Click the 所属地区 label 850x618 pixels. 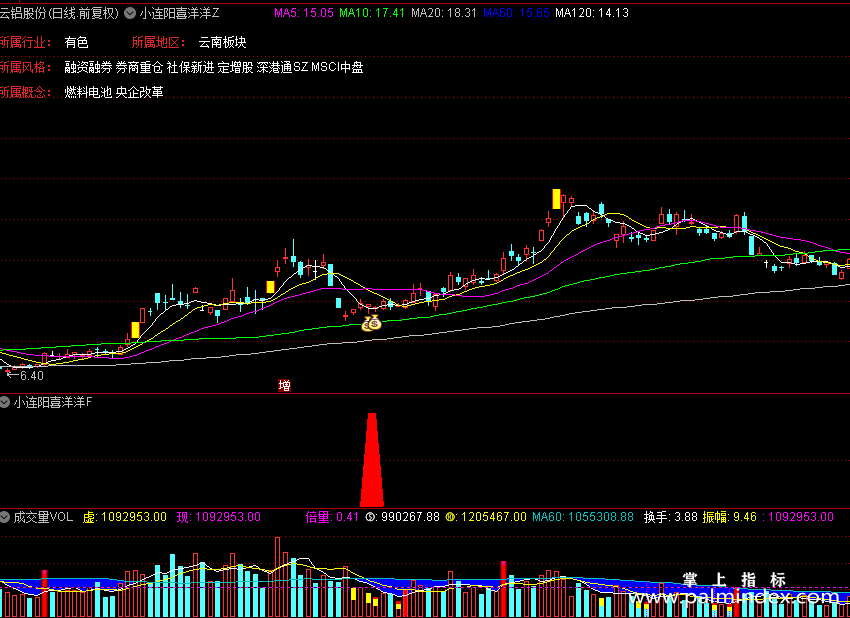[158, 42]
